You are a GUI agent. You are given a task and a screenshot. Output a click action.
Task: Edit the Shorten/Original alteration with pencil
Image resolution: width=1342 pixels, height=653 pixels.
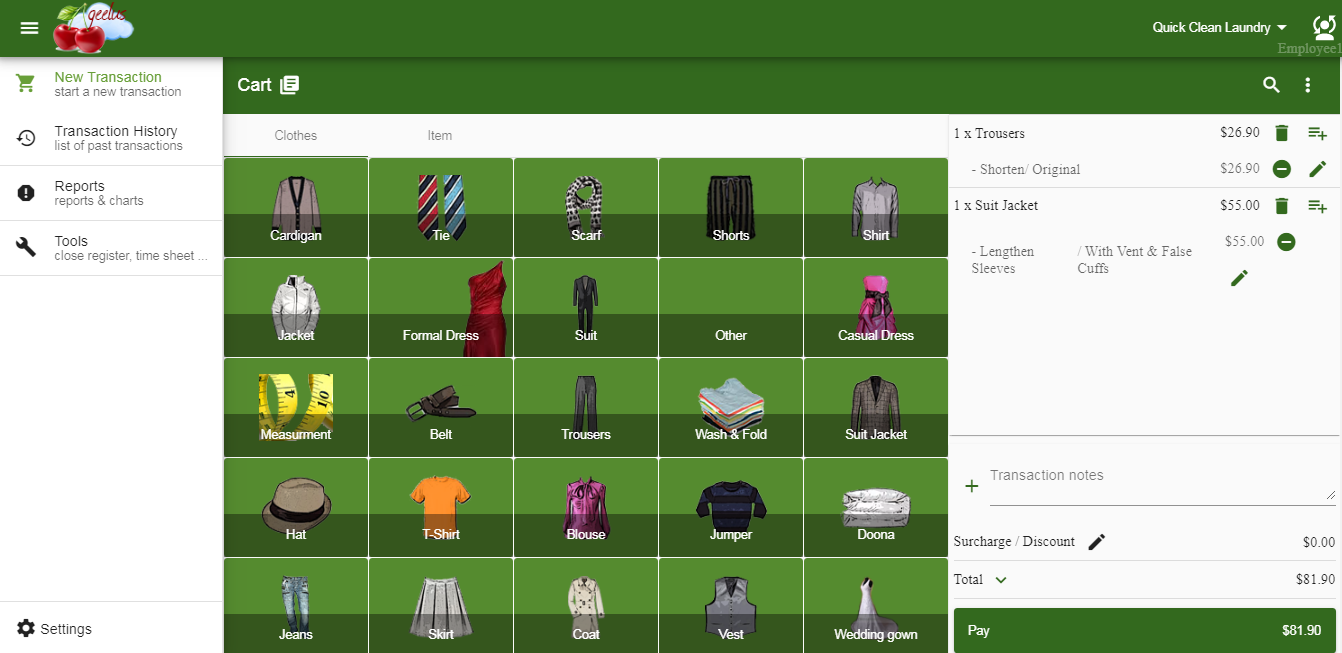(x=1317, y=169)
